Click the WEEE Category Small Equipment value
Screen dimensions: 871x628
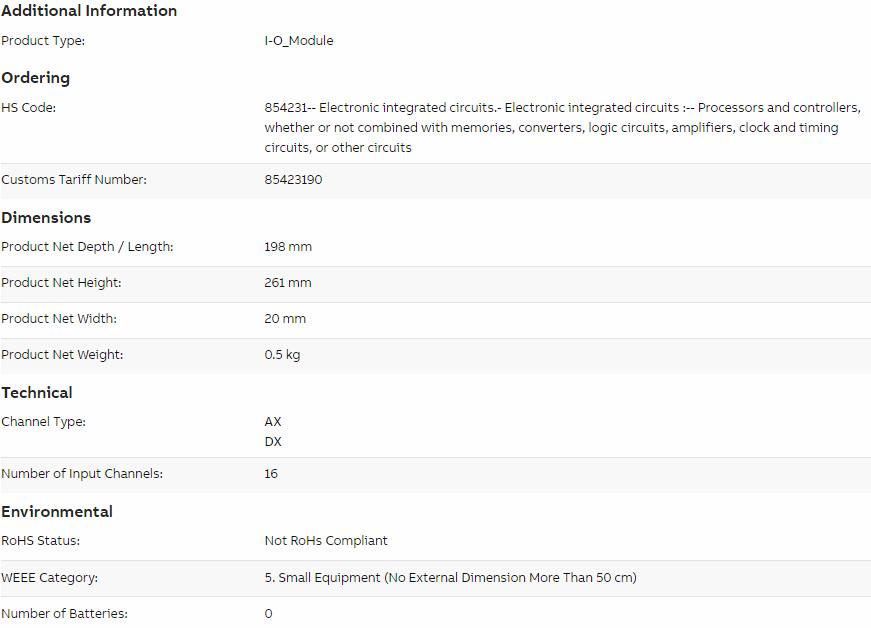point(450,577)
